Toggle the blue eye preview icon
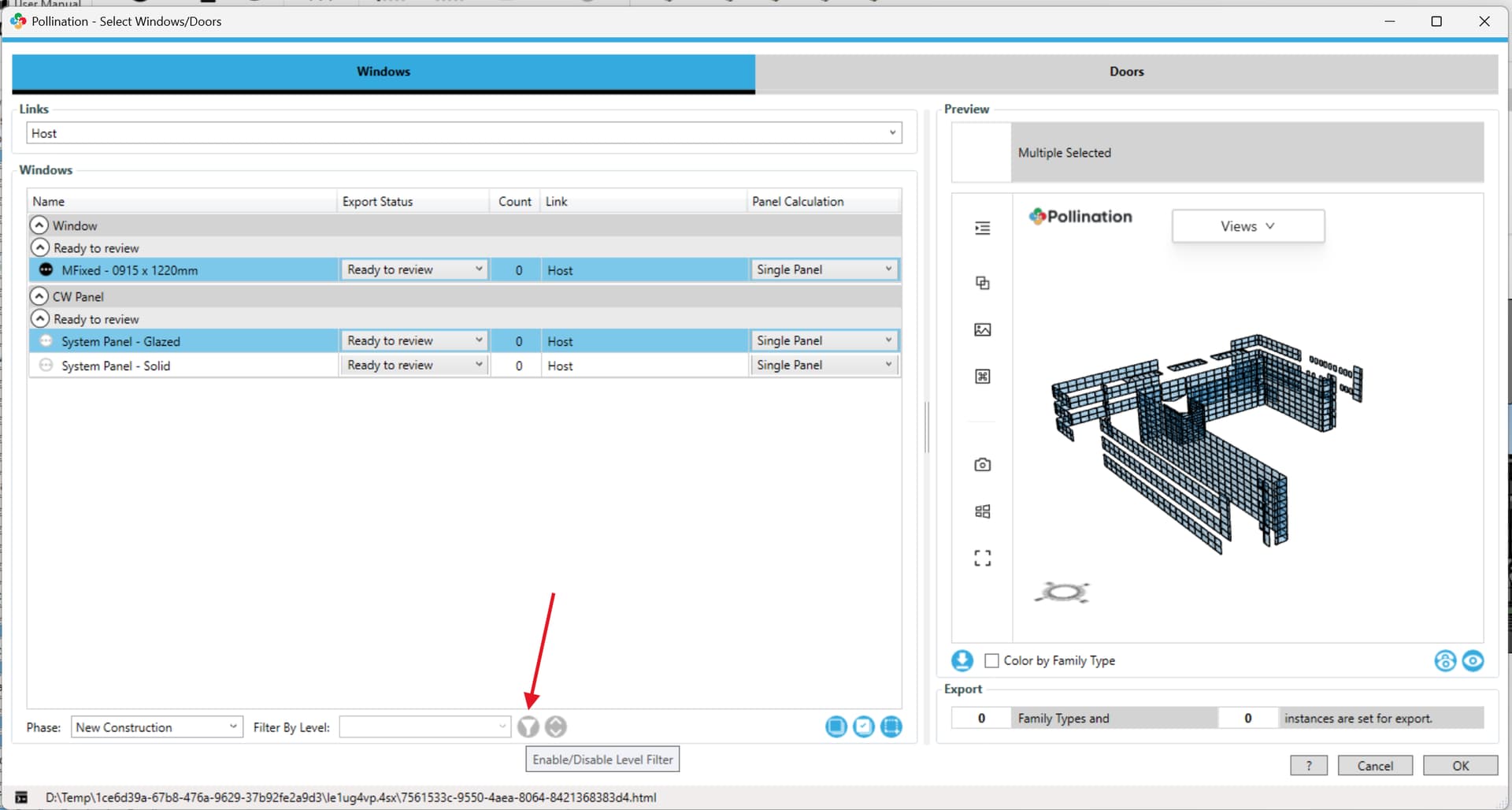The height and width of the screenshot is (810, 1512). pos(1473,660)
